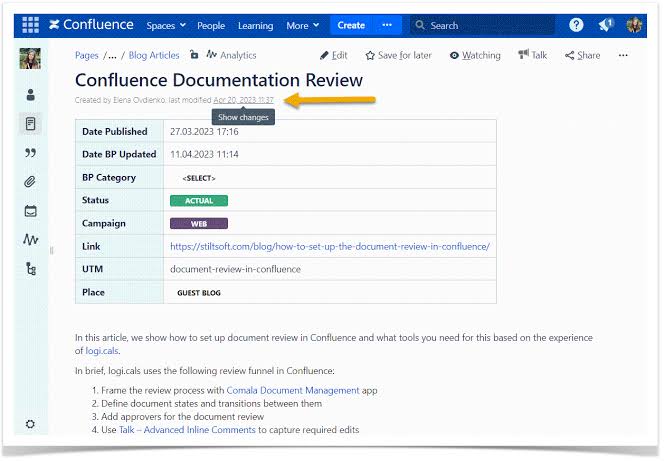This screenshot has width=665, height=461.
Task: Expand the More menu dropdown
Action: 302,26
